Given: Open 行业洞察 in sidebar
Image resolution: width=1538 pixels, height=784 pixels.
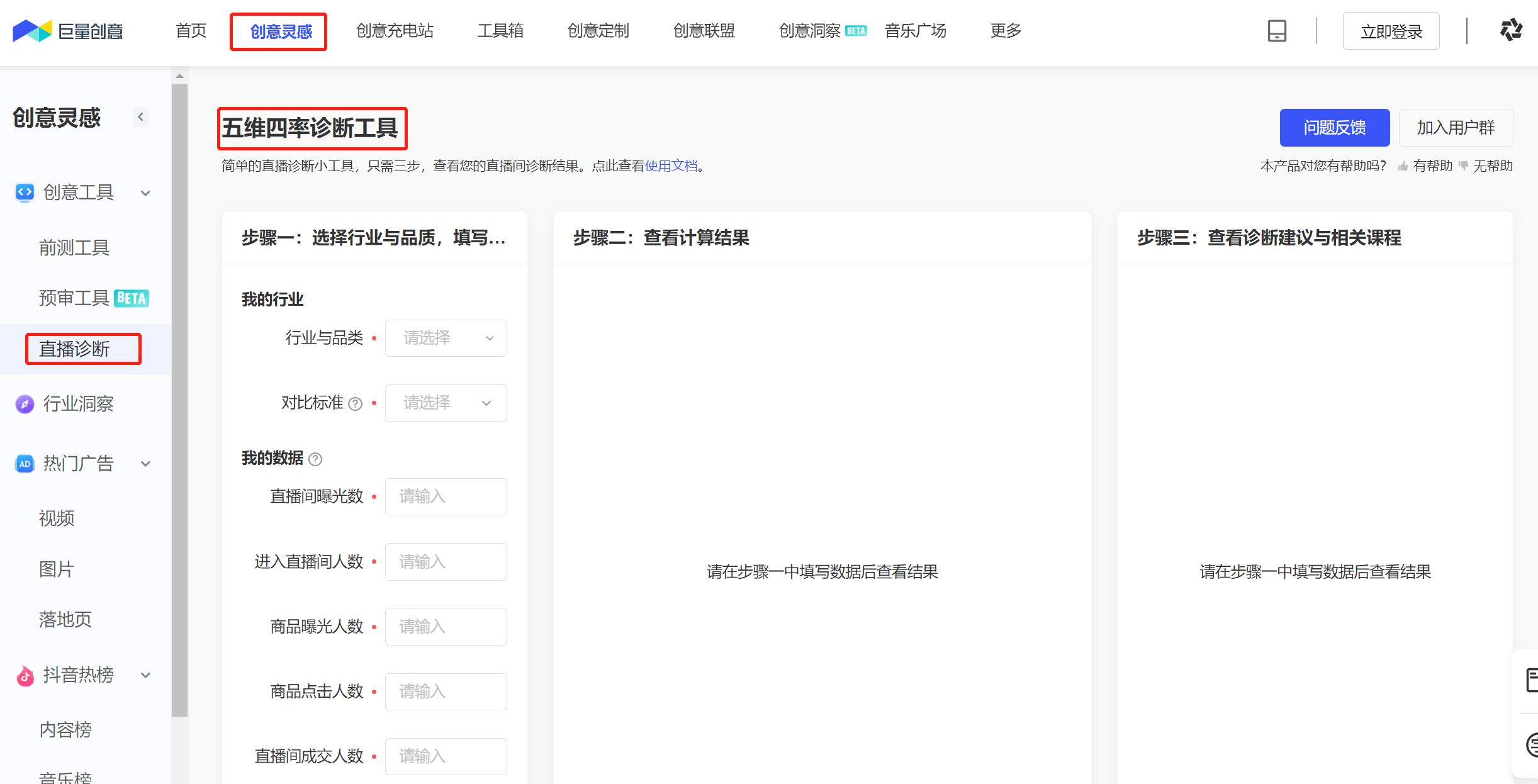Looking at the screenshot, I should [78, 404].
